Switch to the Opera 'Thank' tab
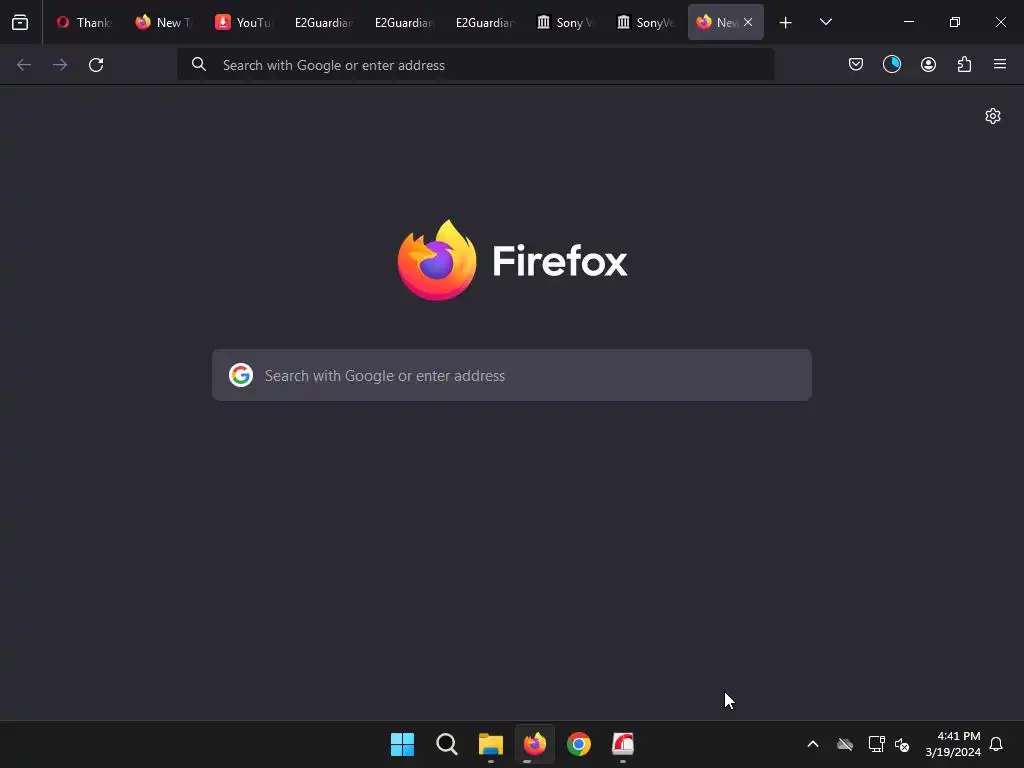Viewport: 1024px width, 768px height. coord(84,22)
